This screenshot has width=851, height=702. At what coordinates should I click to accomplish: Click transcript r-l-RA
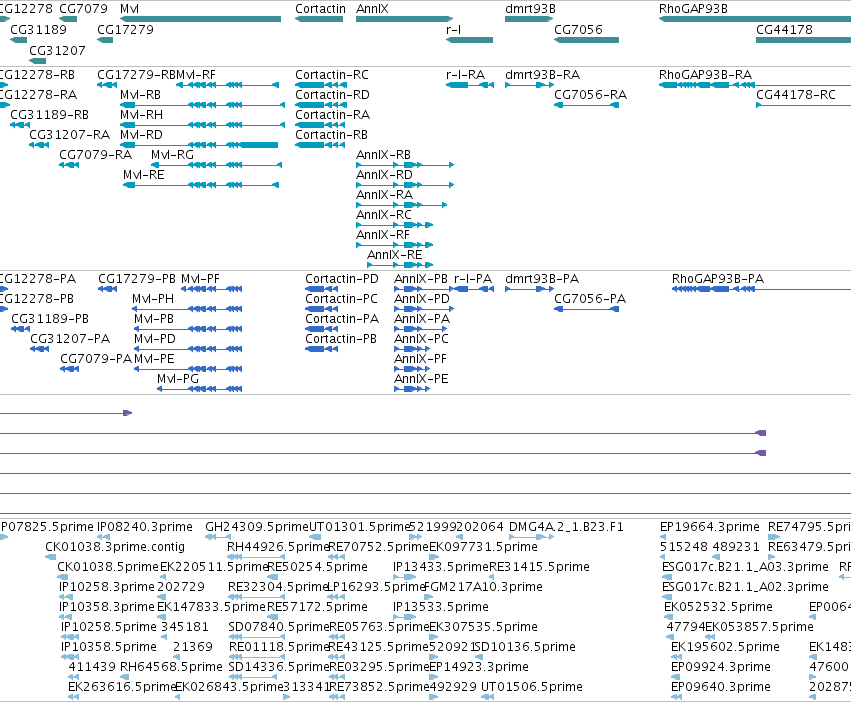coord(466,74)
